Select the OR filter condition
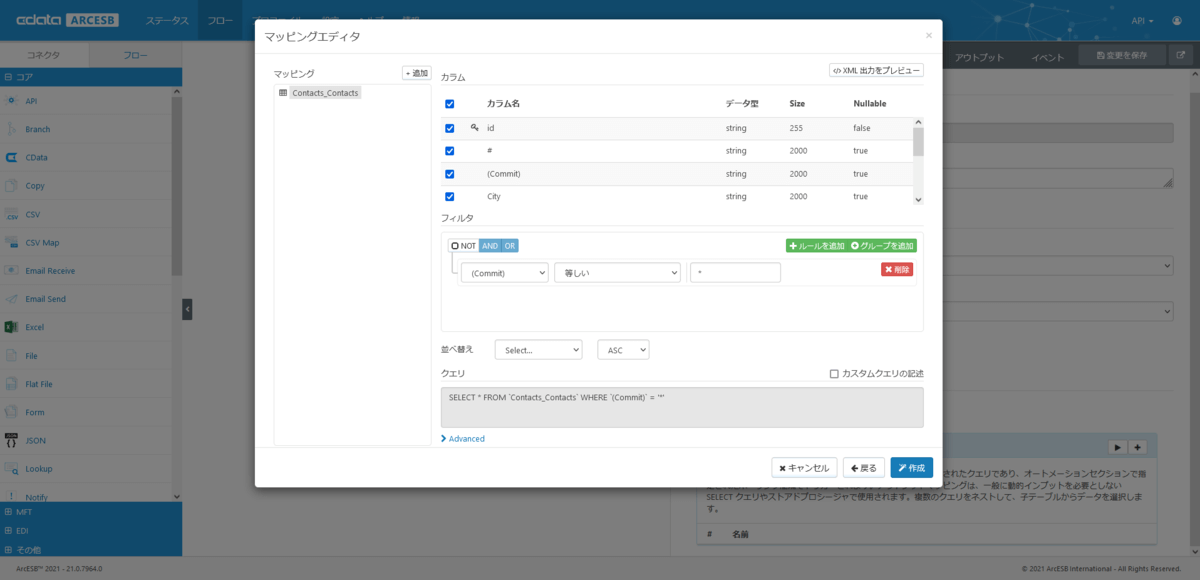This screenshot has height=580, width=1200. (x=509, y=246)
